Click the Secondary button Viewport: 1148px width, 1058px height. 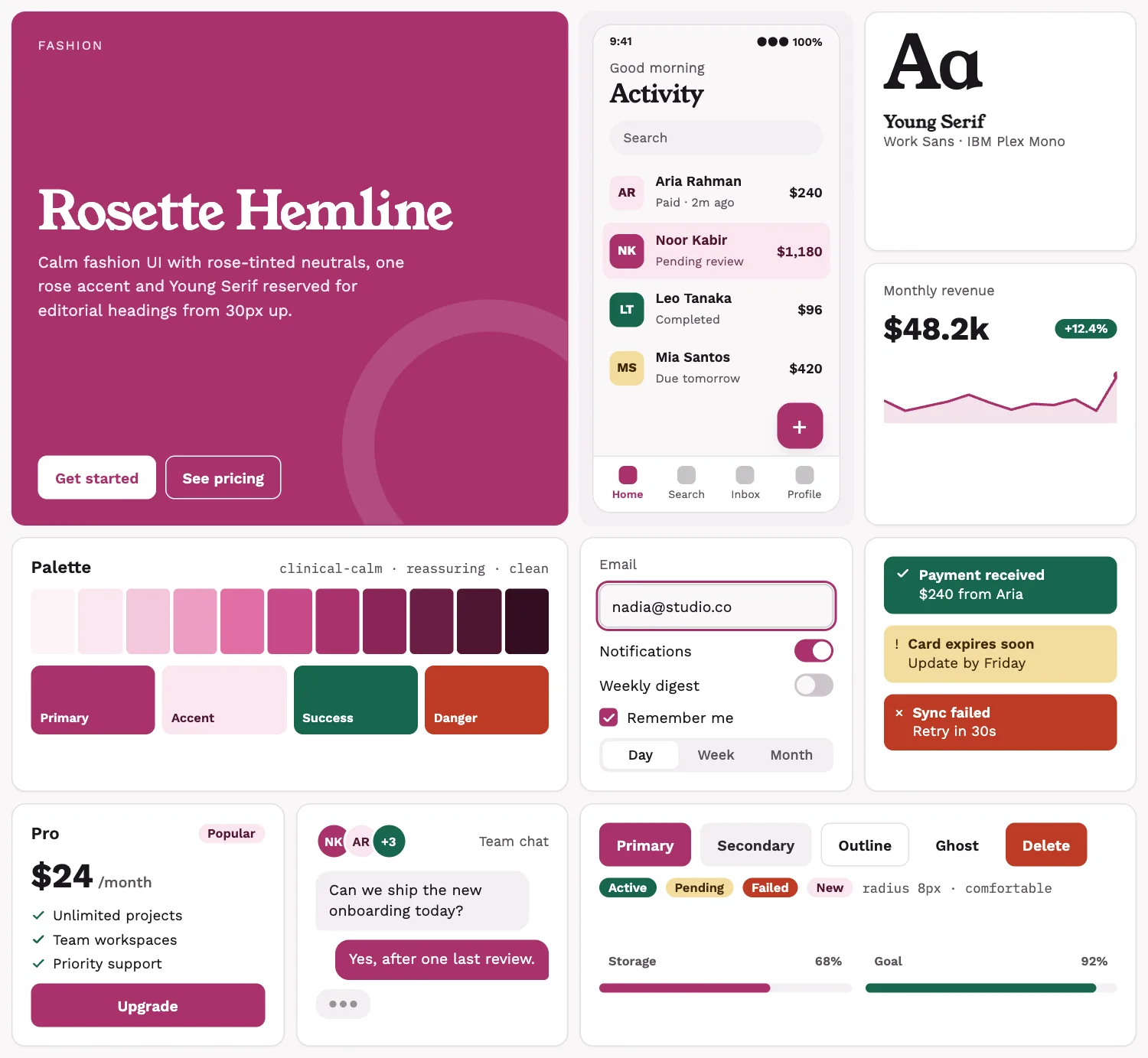point(755,845)
